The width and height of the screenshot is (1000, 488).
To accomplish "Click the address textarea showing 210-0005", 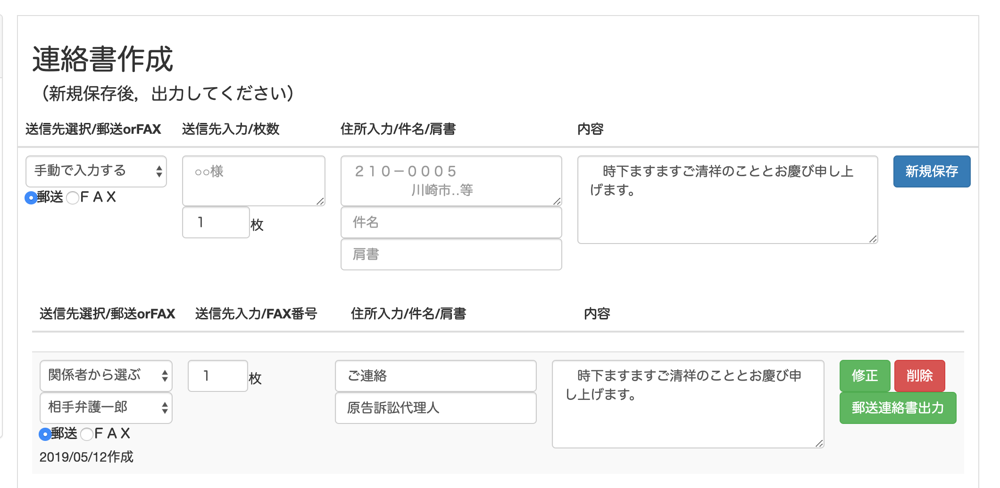I will coord(451,181).
